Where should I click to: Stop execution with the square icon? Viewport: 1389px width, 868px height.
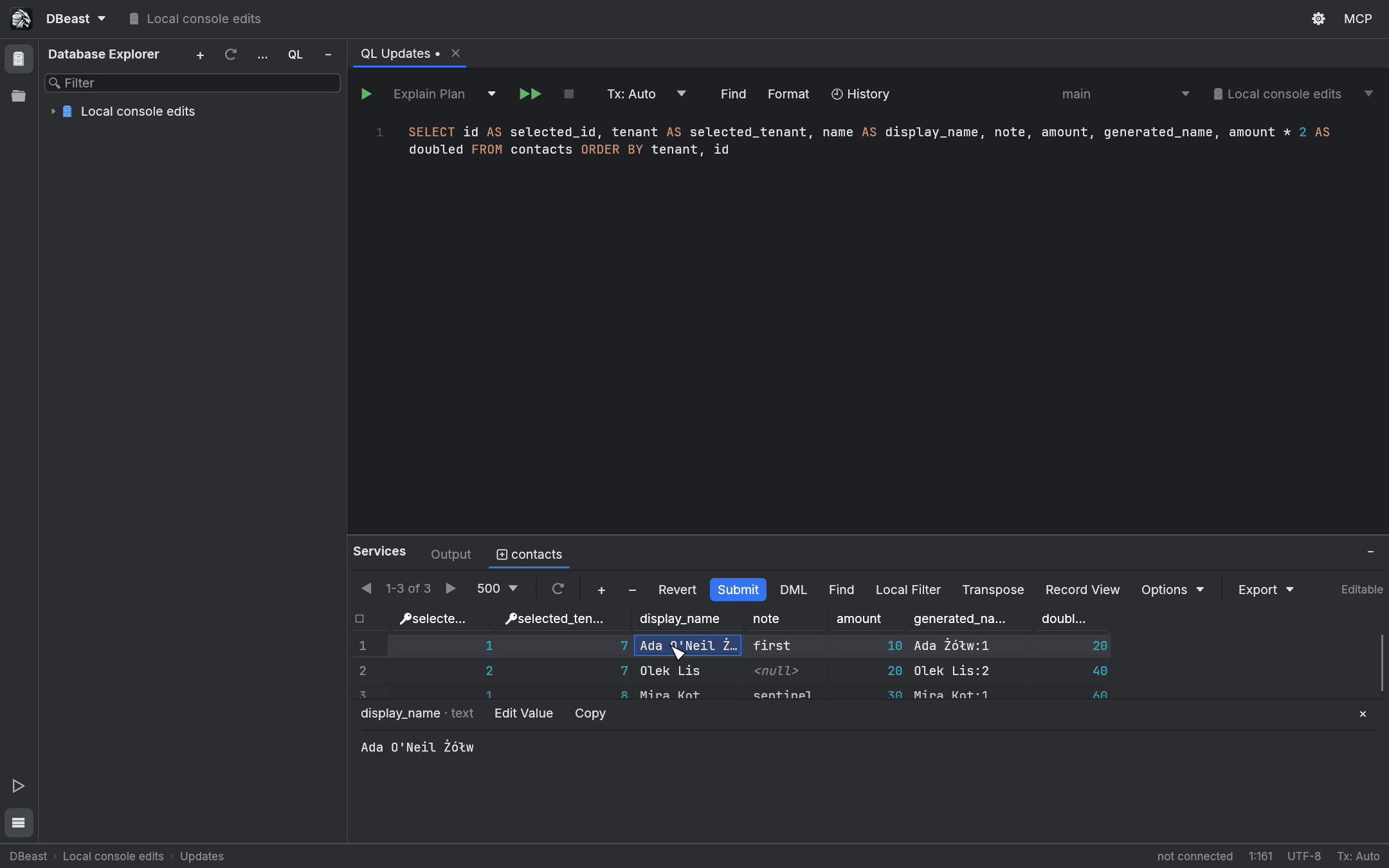[568, 94]
